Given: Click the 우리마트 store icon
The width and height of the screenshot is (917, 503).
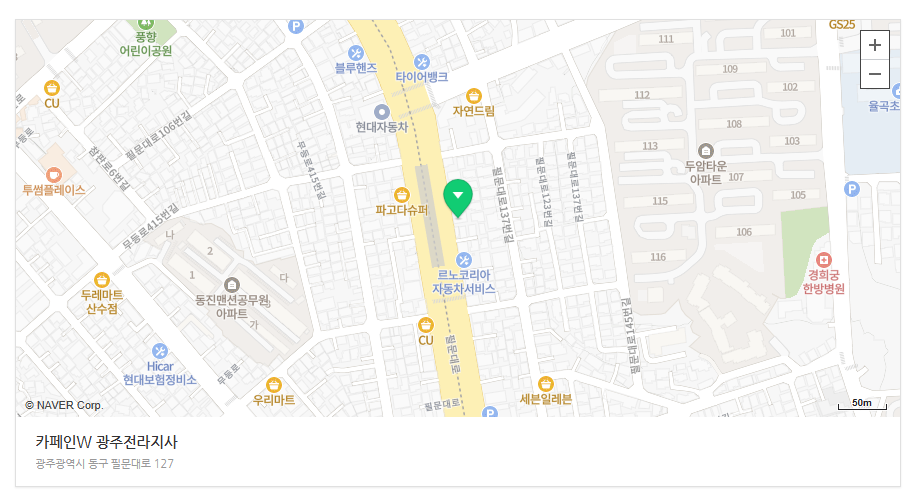Looking at the screenshot, I should 274,385.
